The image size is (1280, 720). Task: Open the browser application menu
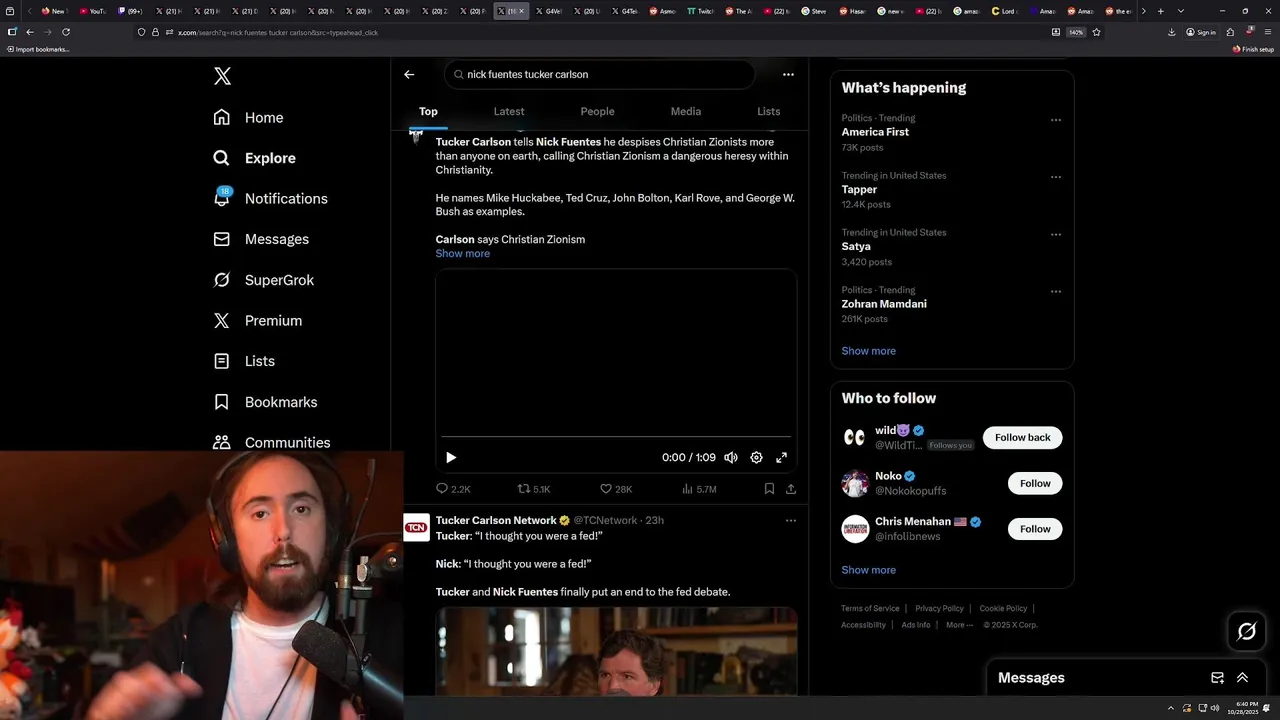pos(1268,32)
